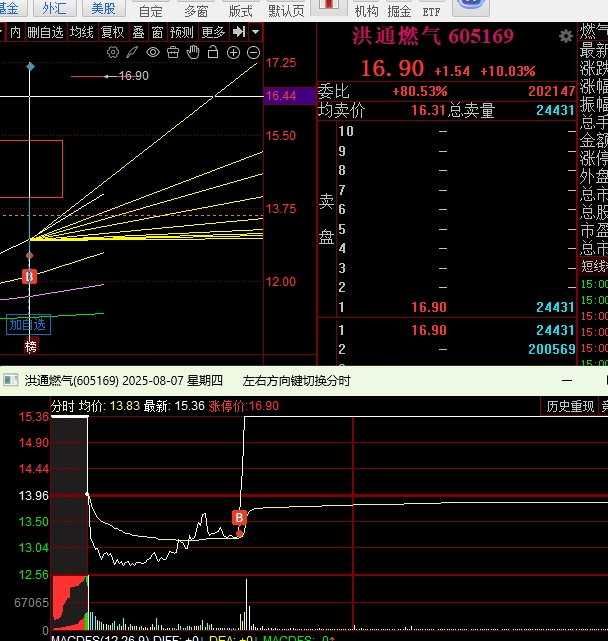Open quote panel settings gear
608x641 pixels.
point(566,36)
